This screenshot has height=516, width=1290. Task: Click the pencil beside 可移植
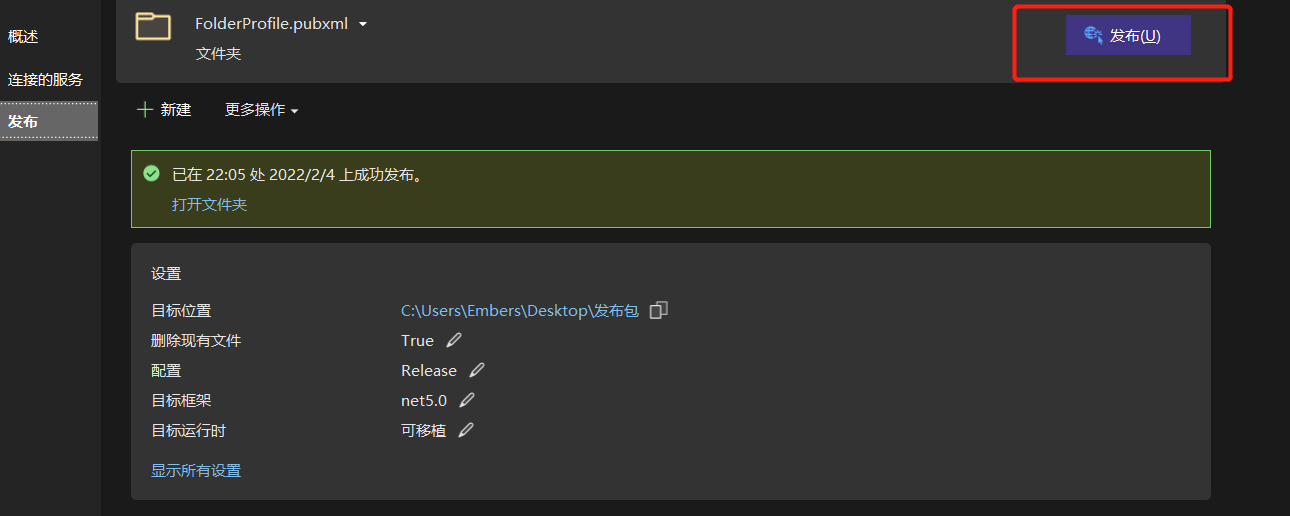point(466,431)
